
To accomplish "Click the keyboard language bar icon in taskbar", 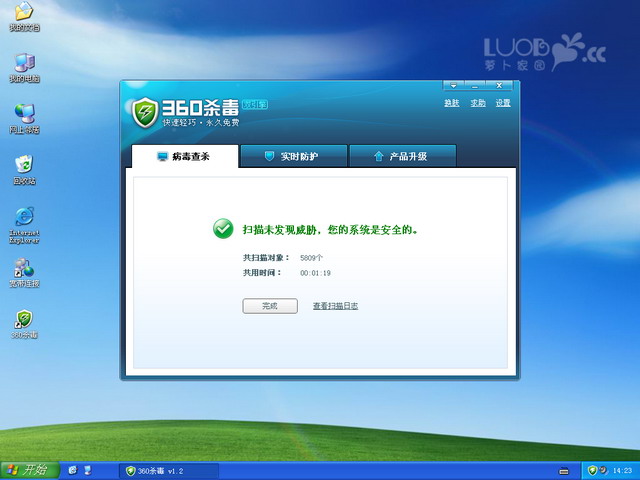I will pos(564,471).
